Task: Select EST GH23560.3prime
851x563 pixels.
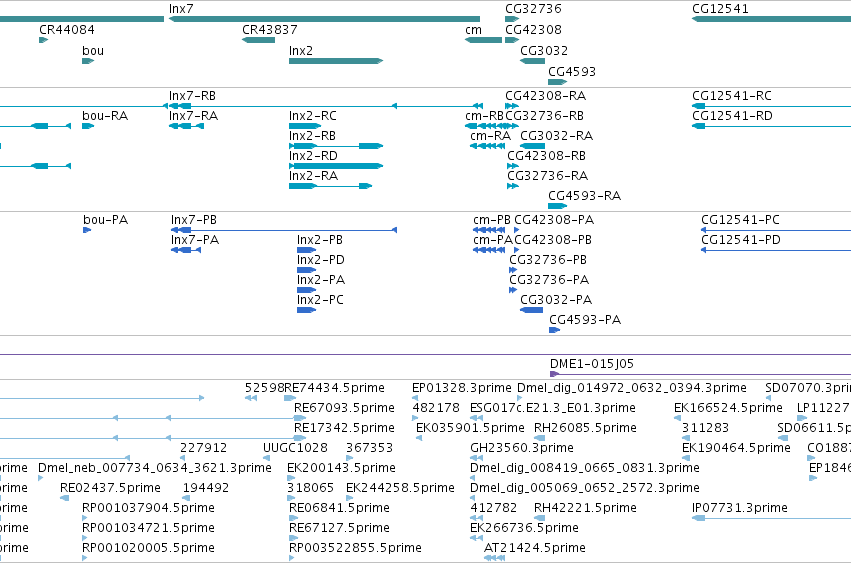Action: [x=522, y=448]
